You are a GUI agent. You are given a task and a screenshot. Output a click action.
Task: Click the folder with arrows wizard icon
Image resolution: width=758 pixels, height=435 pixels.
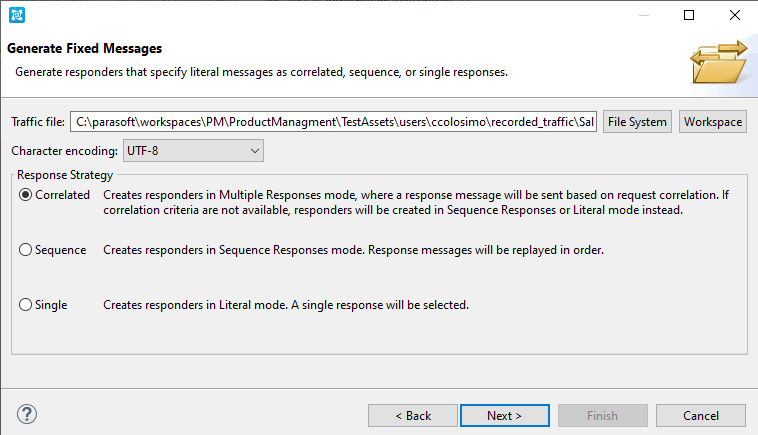coord(719,62)
